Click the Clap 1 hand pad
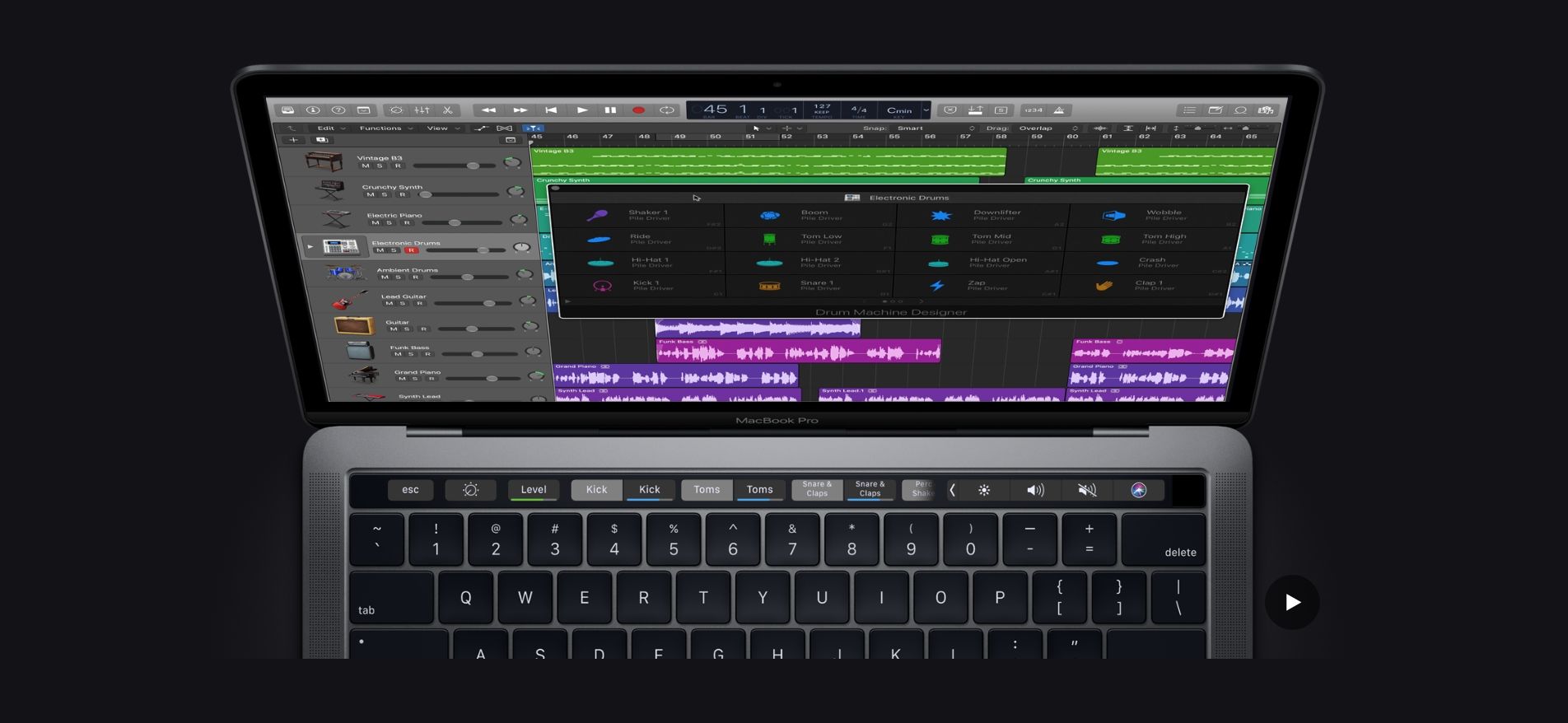 point(1104,286)
